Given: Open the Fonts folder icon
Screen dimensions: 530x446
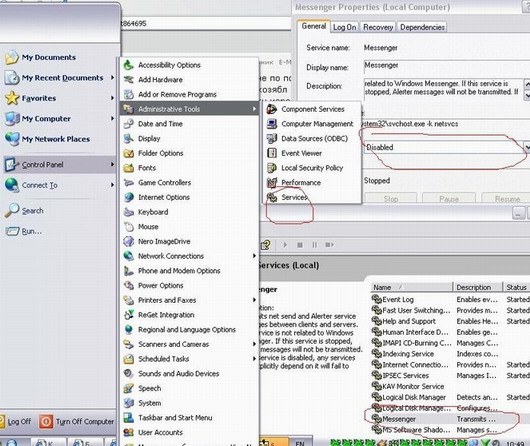Looking at the screenshot, I should (128, 168).
